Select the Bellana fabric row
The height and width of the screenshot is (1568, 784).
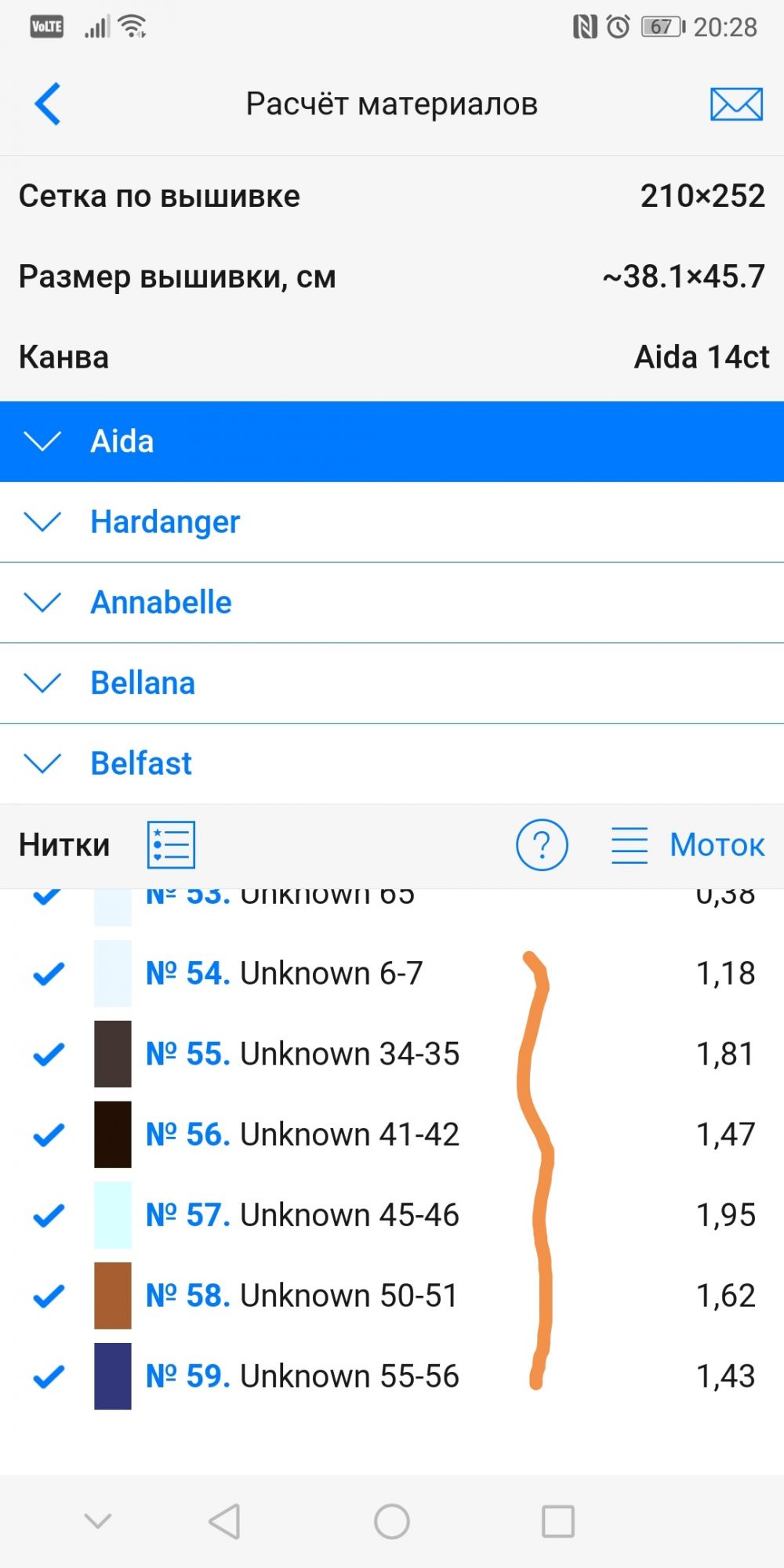point(392,683)
